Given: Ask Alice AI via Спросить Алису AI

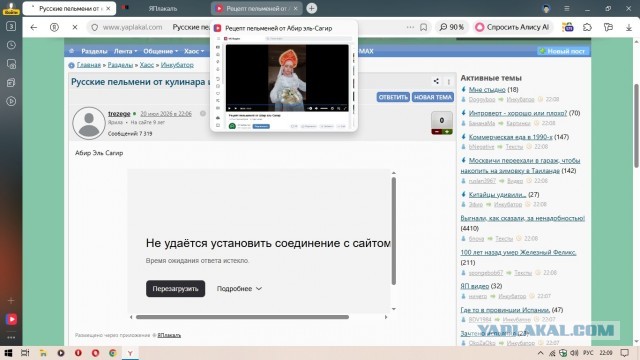Looking at the screenshot, I should (513, 27).
